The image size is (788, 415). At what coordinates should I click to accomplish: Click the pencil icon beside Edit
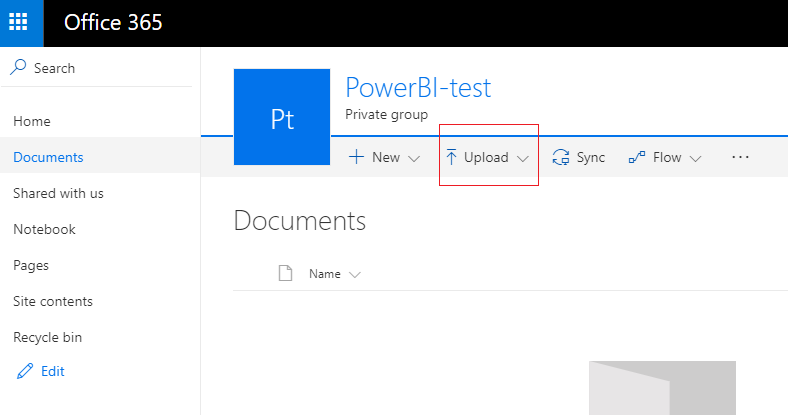pyautogui.click(x=25, y=371)
